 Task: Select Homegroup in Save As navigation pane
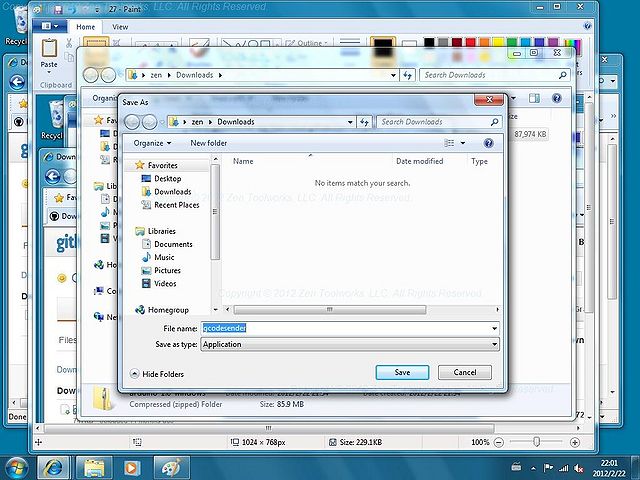click(168, 310)
